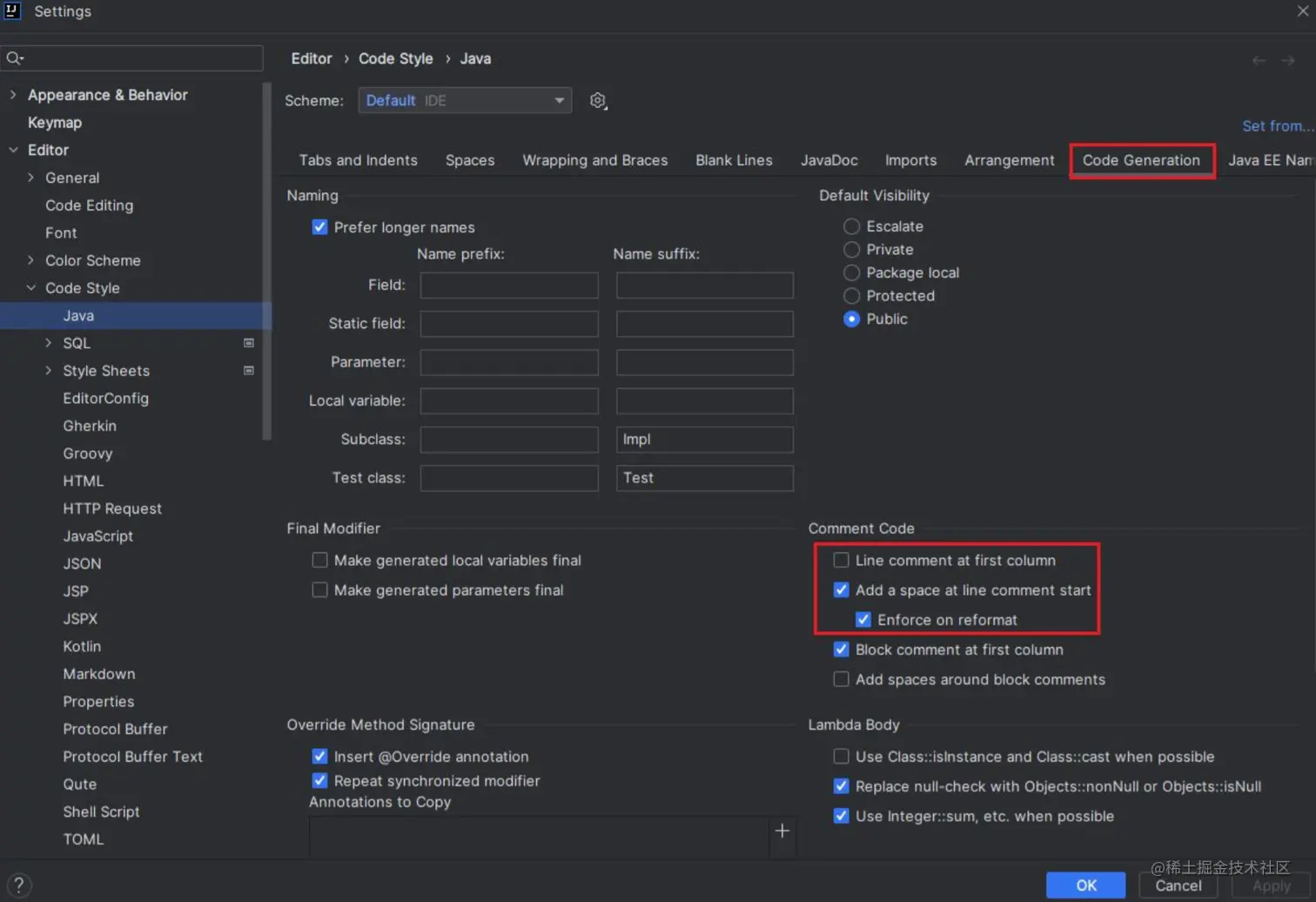Click the help question mark icon
The width and height of the screenshot is (1316, 902).
coord(18,885)
